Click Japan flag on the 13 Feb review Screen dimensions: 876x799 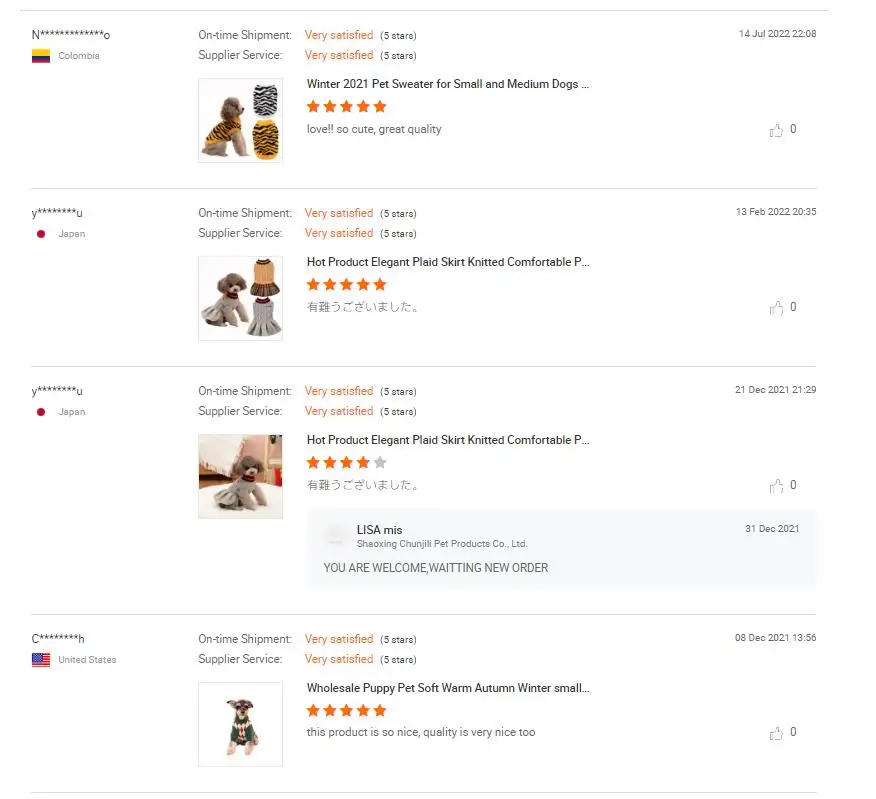click(41, 234)
